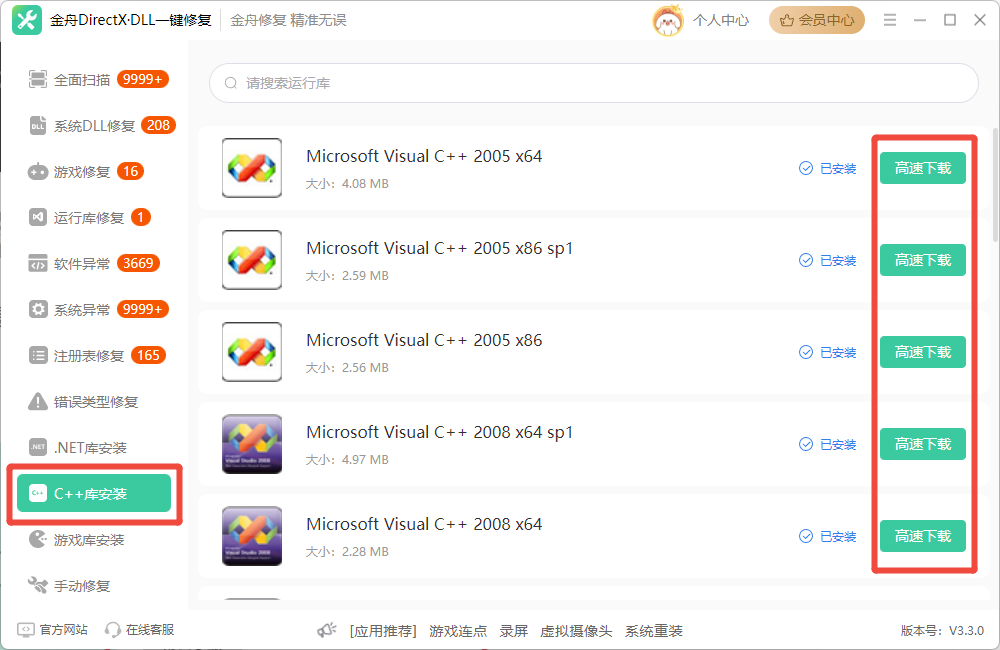Click the title Microsoft Visual C++ 2008 x64 sp1

[439, 432]
